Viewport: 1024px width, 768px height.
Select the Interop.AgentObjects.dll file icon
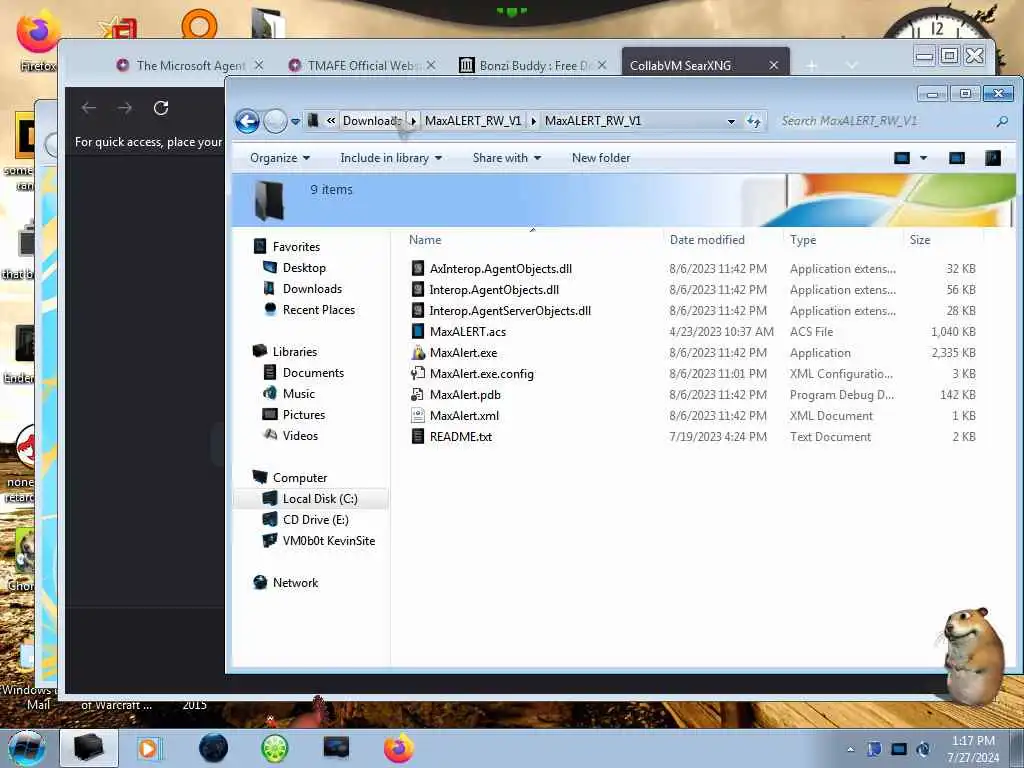point(418,289)
